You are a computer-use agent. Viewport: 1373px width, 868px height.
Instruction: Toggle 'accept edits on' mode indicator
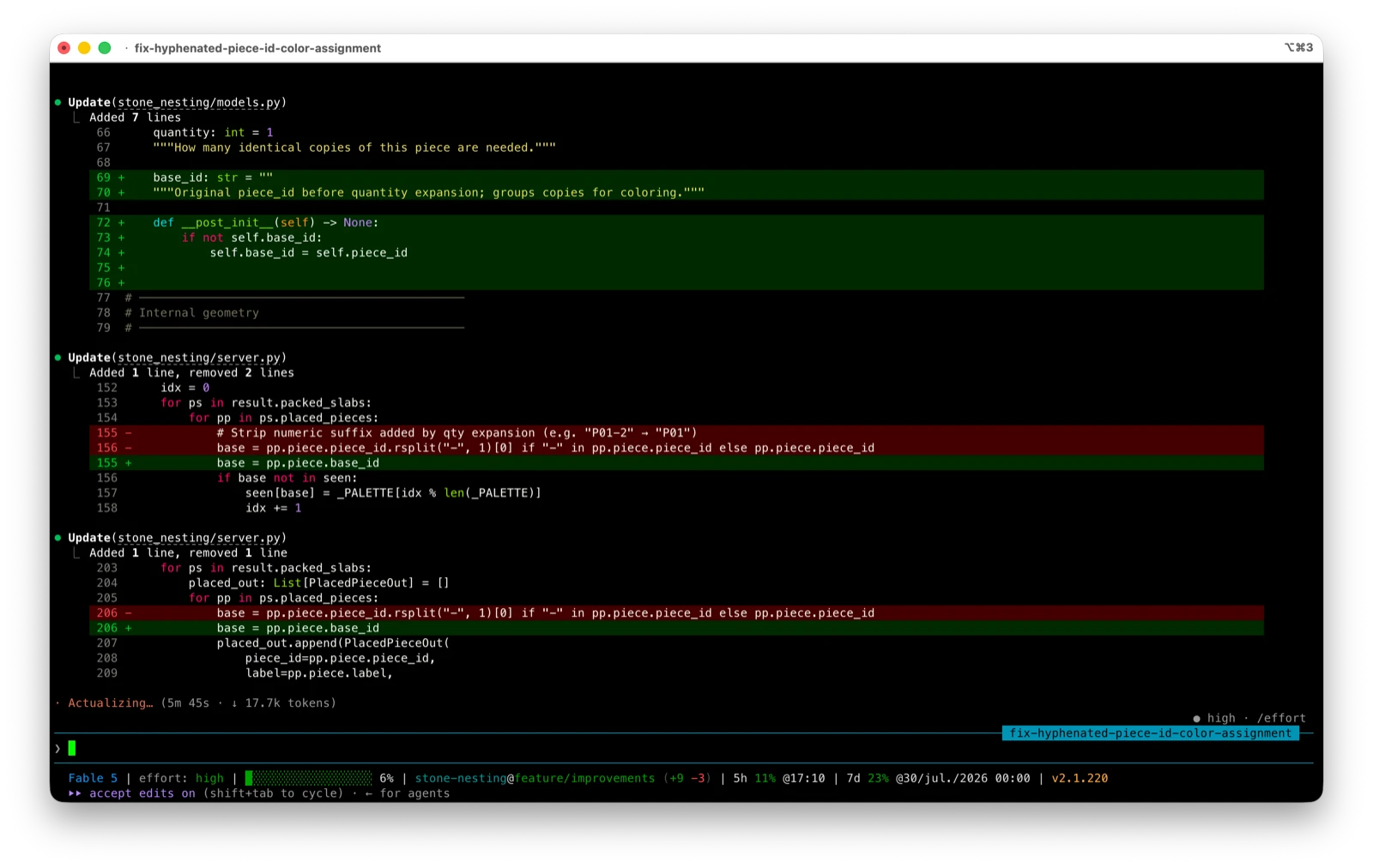coord(131,793)
